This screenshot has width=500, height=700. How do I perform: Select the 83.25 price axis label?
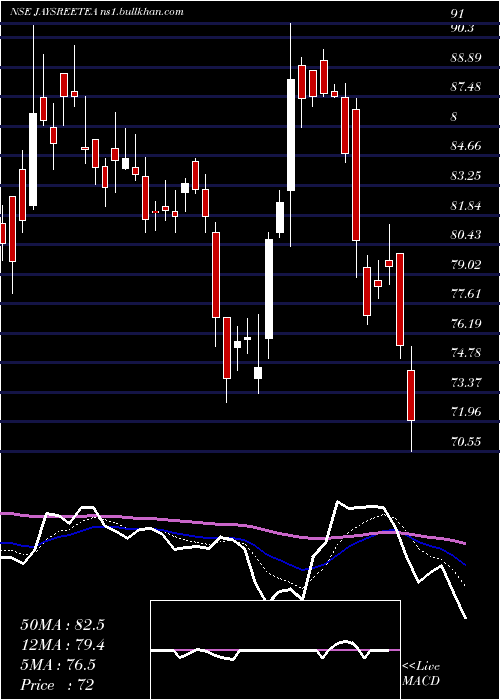[x=466, y=176]
